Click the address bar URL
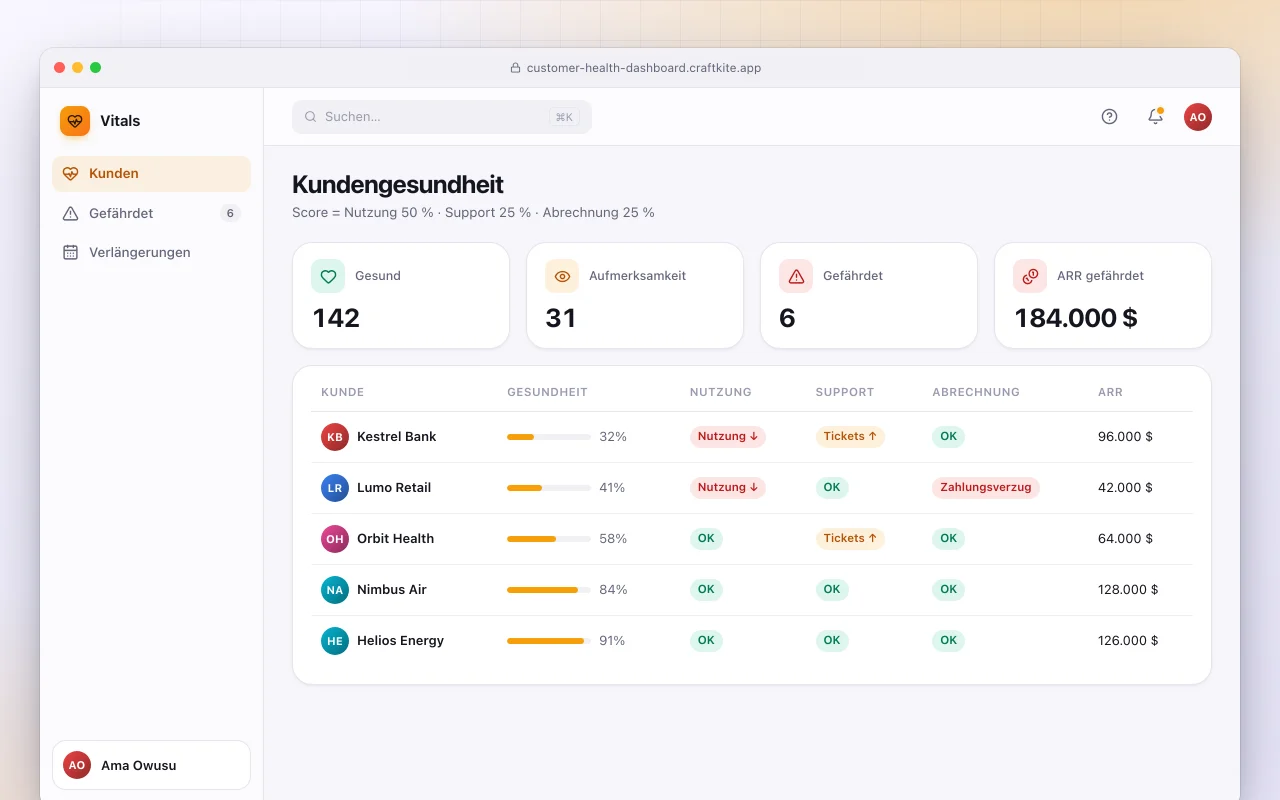The width and height of the screenshot is (1280, 800). point(644,68)
